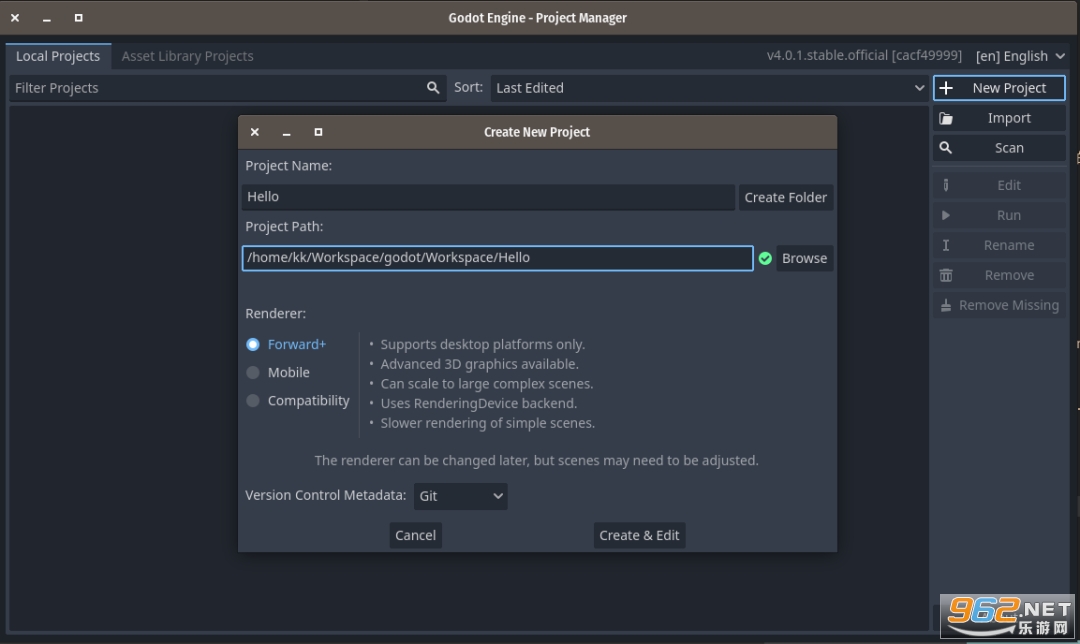The image size is (1080, 644).
Task: Select the Mobile renderer option
Action: 278,373
